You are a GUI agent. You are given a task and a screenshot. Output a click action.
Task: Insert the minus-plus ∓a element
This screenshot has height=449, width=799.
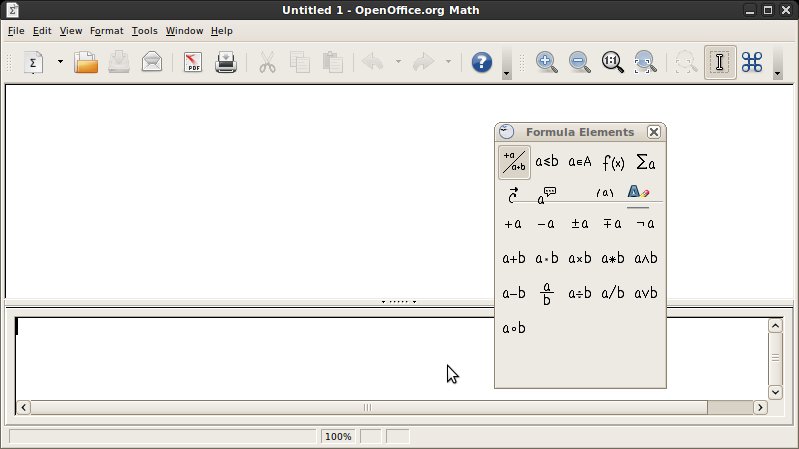(612, 224)
